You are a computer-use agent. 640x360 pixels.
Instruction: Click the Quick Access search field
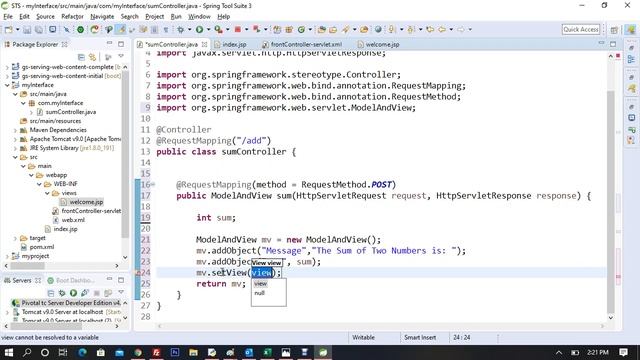tap(581, 29)
